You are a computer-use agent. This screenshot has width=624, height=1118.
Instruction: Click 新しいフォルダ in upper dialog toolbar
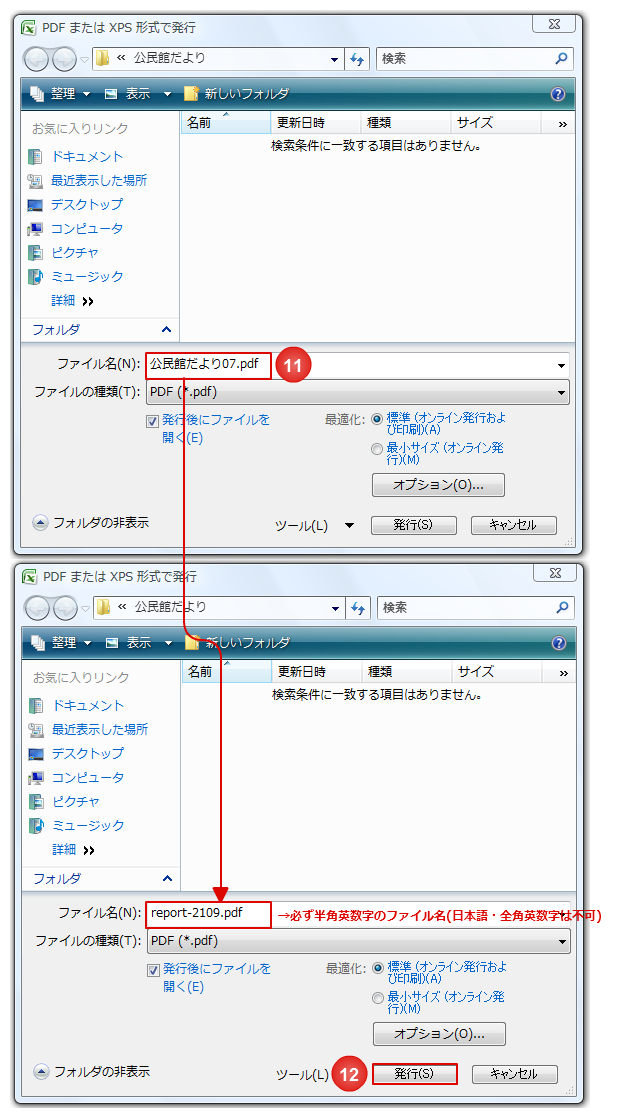pos(237,93)
